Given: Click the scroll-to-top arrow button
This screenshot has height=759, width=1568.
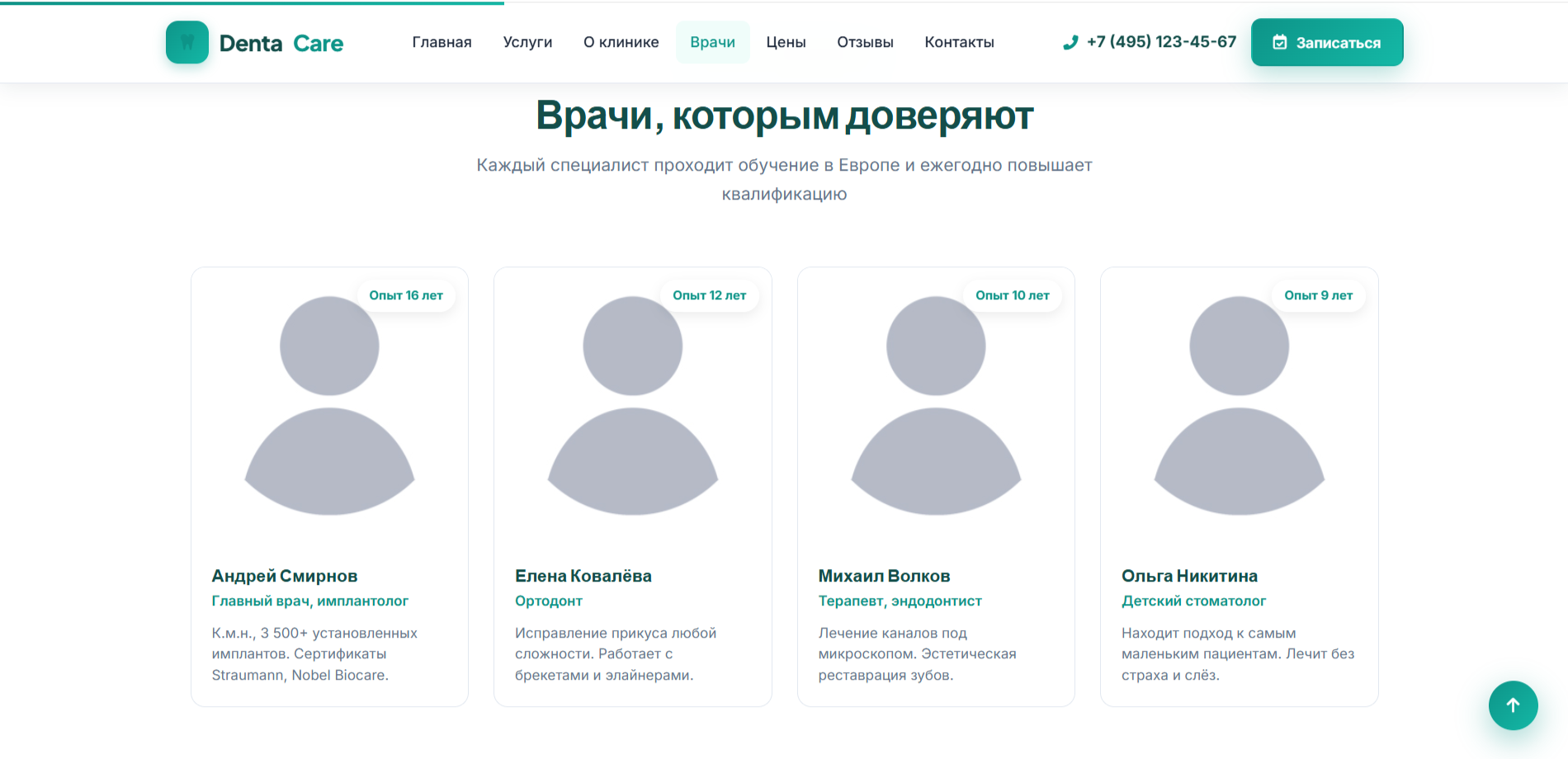Looking at the screenshot, I should (1513, 705).
